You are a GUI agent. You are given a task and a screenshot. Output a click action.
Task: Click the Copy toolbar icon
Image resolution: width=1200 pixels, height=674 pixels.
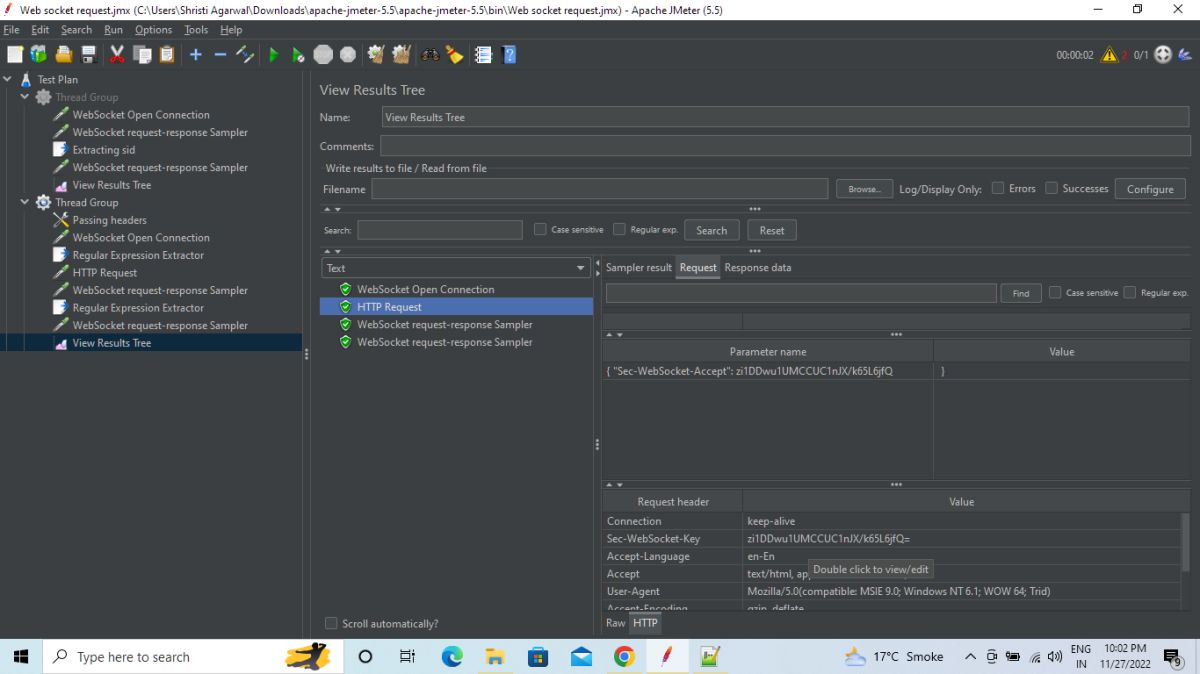pos(142,55)
